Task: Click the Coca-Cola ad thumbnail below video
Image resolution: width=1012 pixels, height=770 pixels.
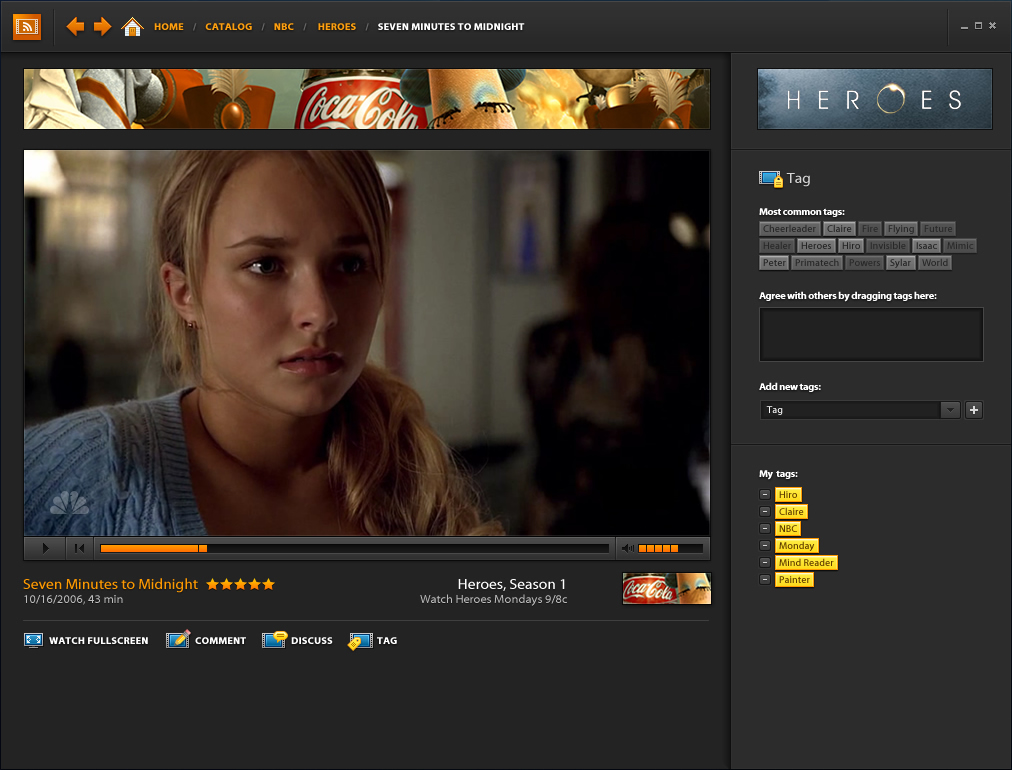Action: click(666, 589)
